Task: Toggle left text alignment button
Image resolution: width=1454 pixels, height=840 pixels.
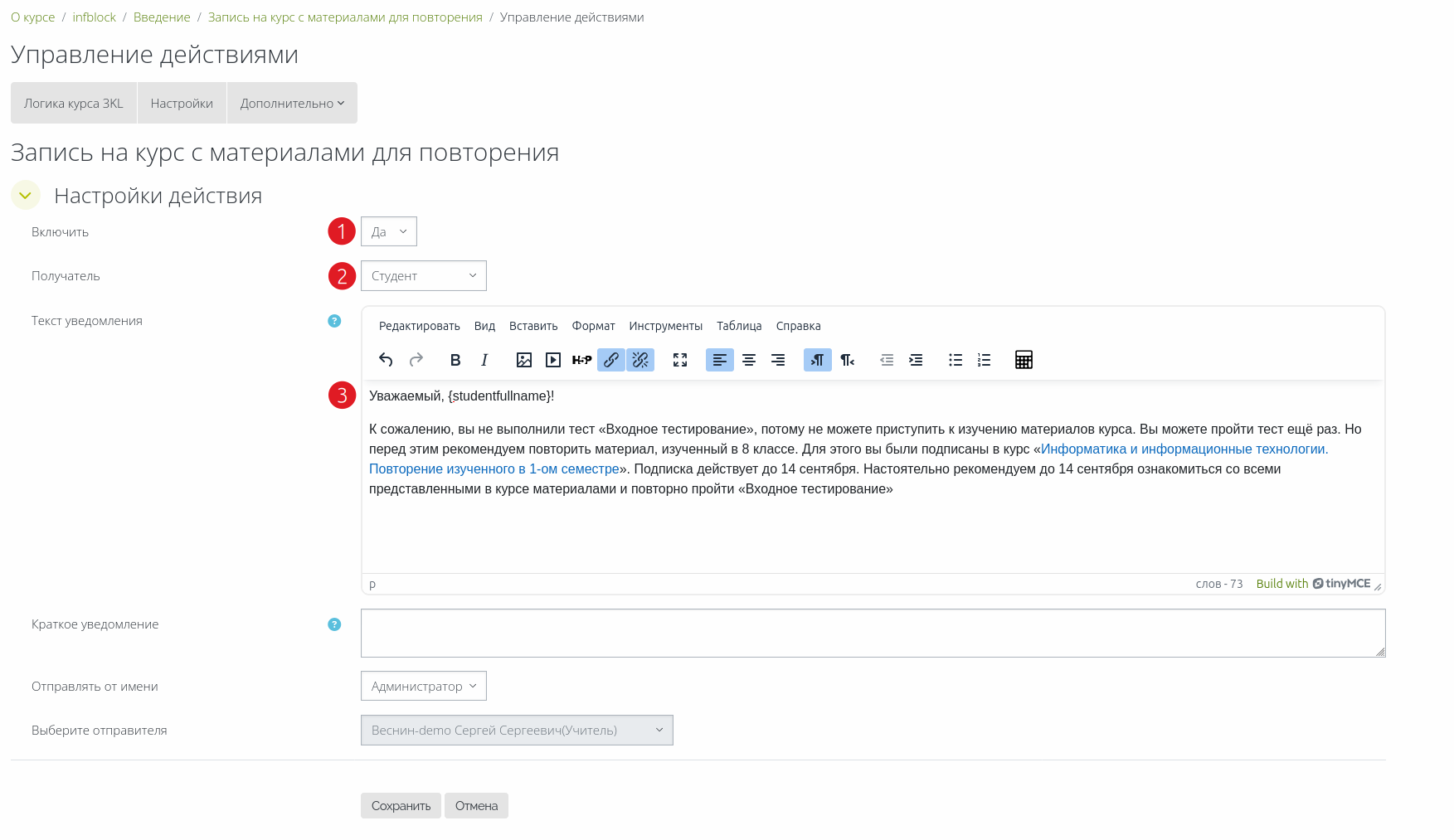Action: [720, 360]
